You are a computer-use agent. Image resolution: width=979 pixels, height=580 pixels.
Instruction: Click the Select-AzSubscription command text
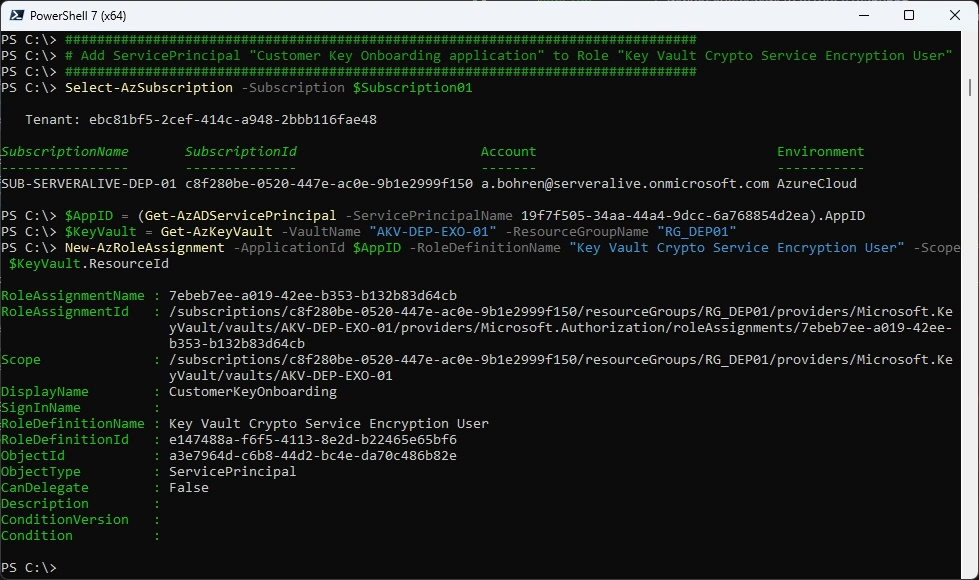click(x=149, y=87)
